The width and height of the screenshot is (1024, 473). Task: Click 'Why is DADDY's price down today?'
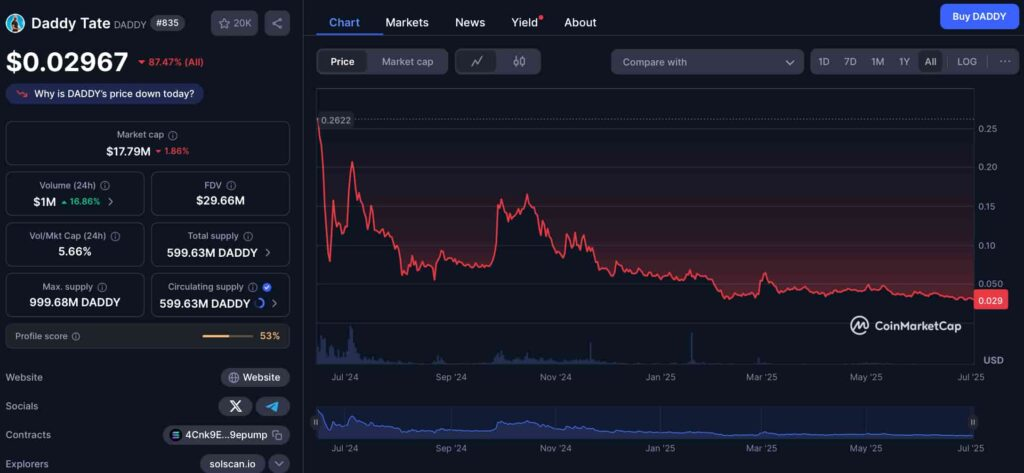(105, 93)
